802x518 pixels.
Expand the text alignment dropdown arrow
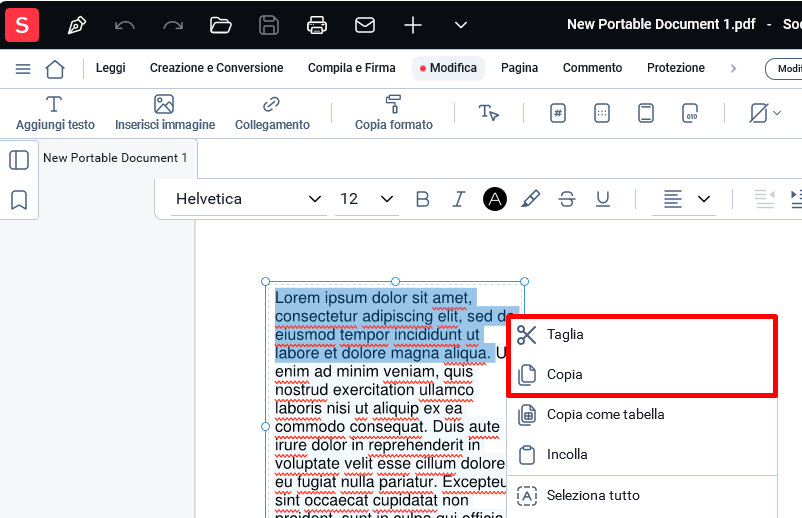pos(704,199)
